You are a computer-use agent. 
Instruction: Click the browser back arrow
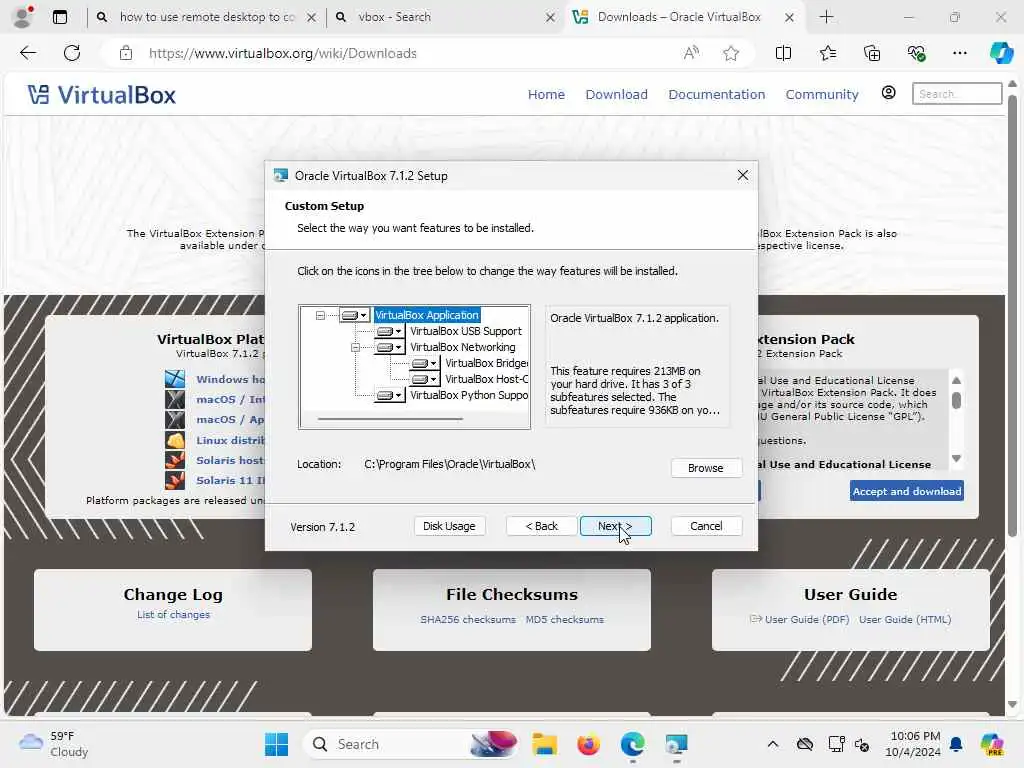tap(28, 54)
